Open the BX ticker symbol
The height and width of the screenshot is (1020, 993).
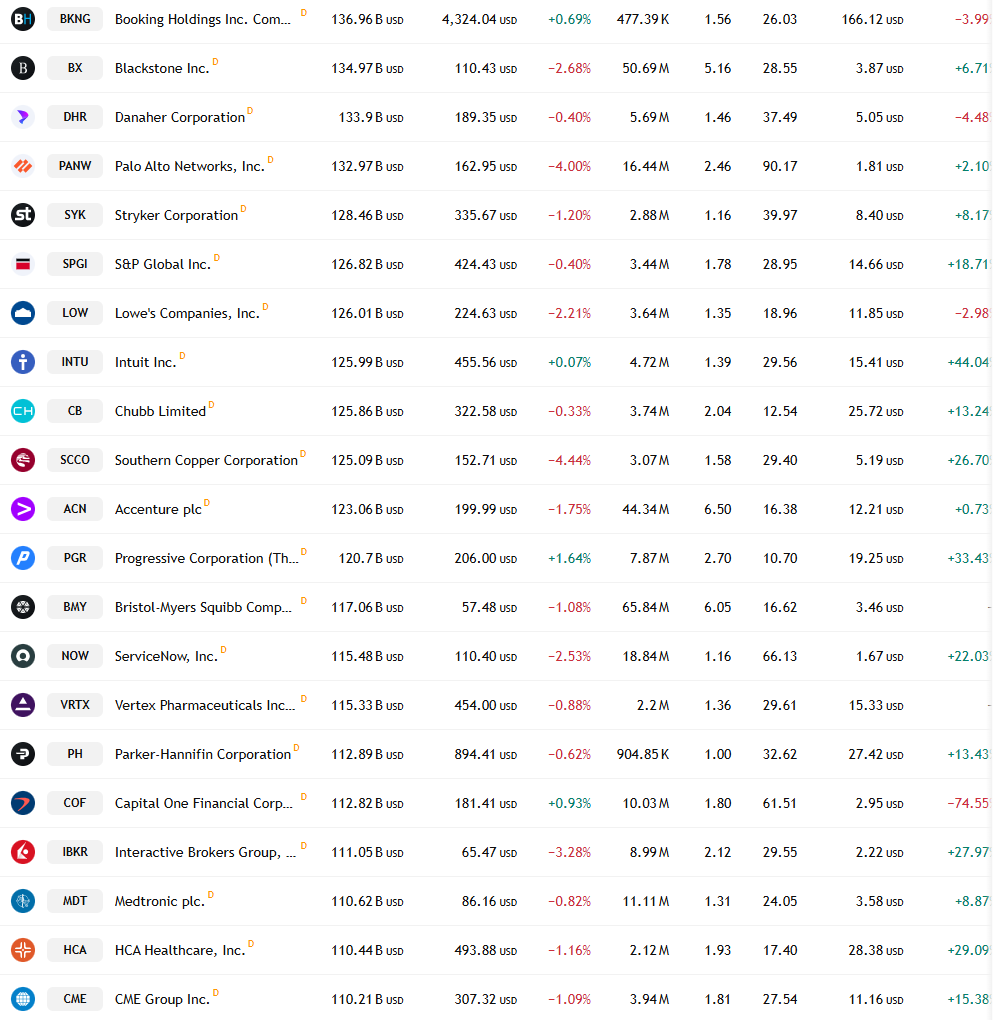(75, 68)
